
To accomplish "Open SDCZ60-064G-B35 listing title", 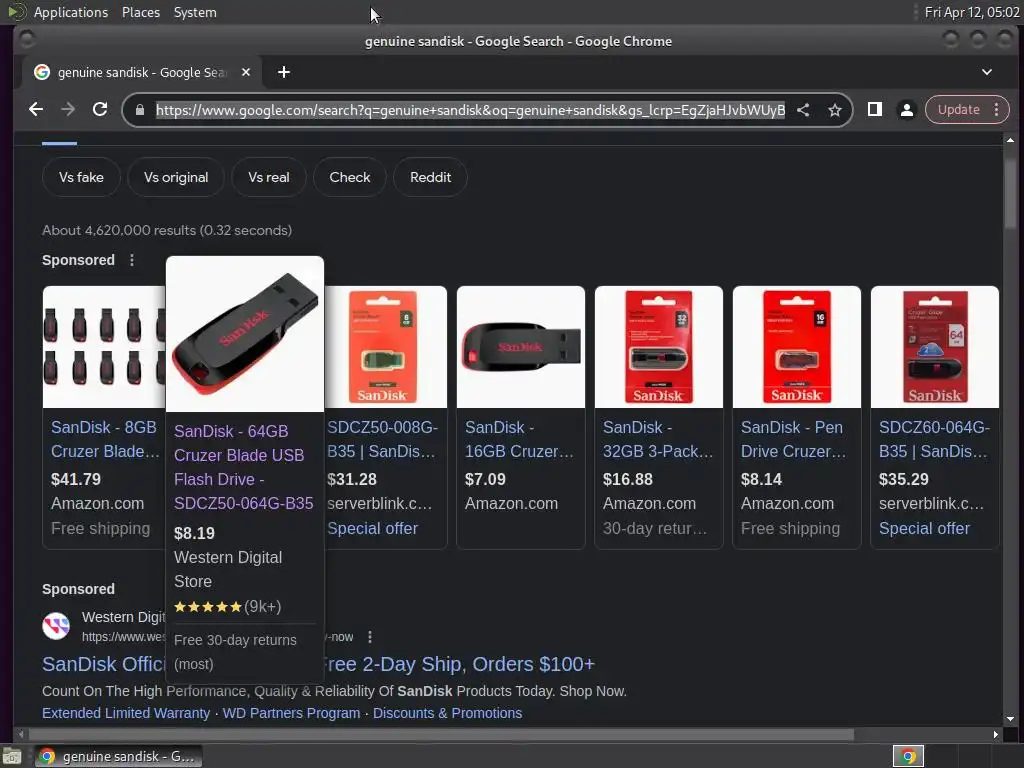I will (934, 439).
